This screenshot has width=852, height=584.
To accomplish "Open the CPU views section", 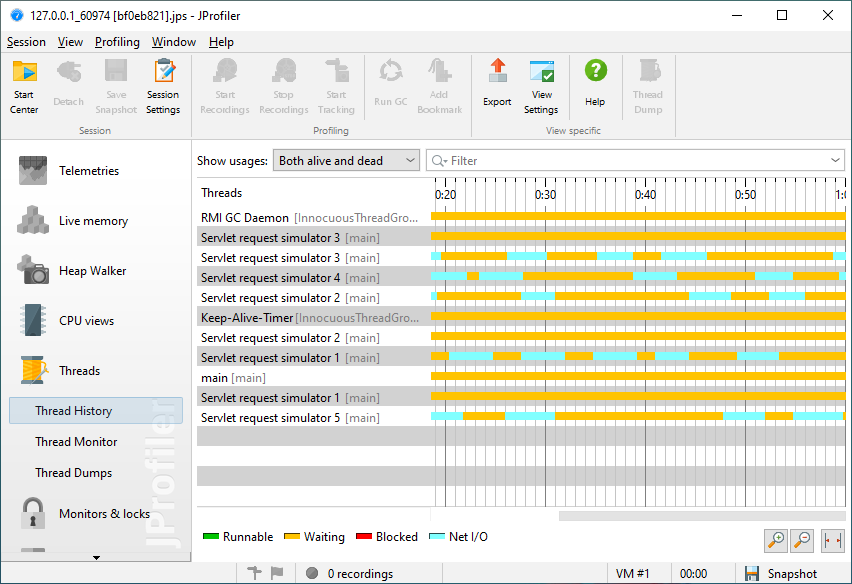I will tap(86, 321).
